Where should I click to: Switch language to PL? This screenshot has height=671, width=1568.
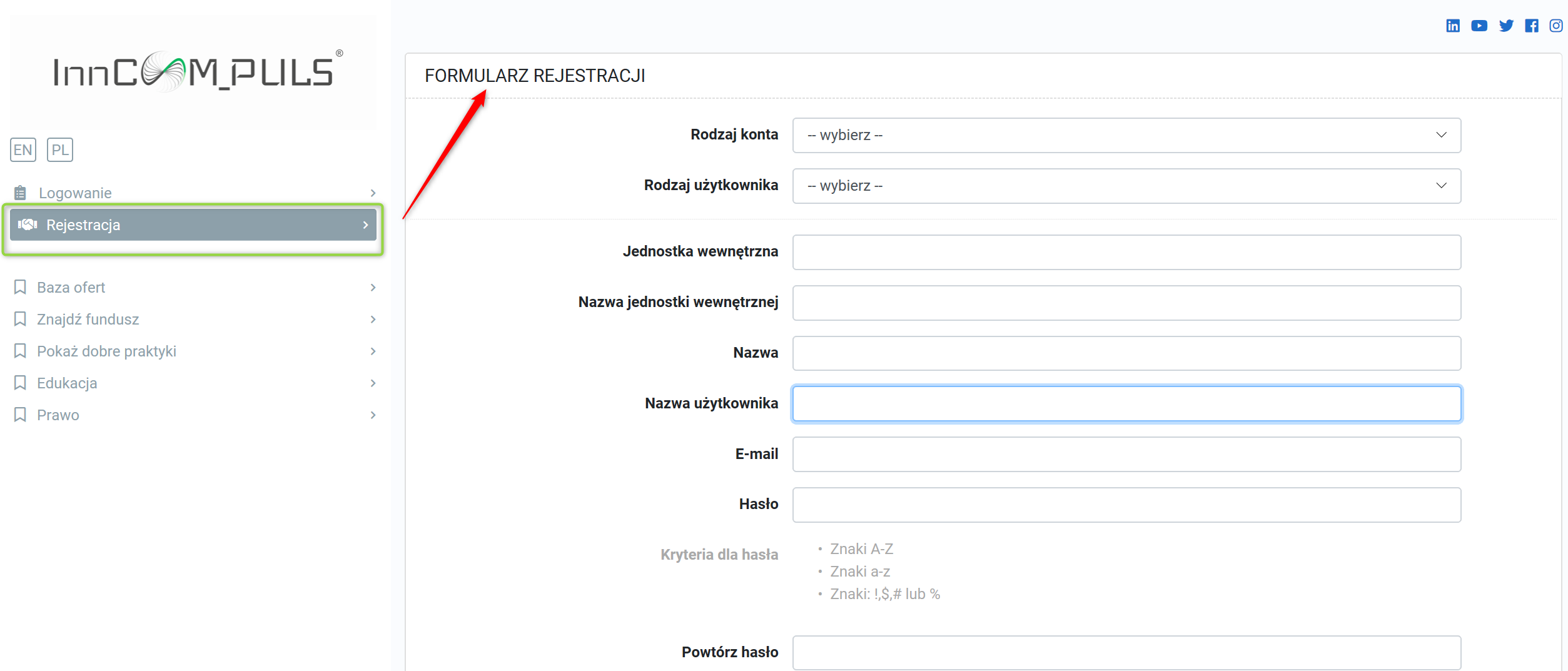(x=60, y=150)
